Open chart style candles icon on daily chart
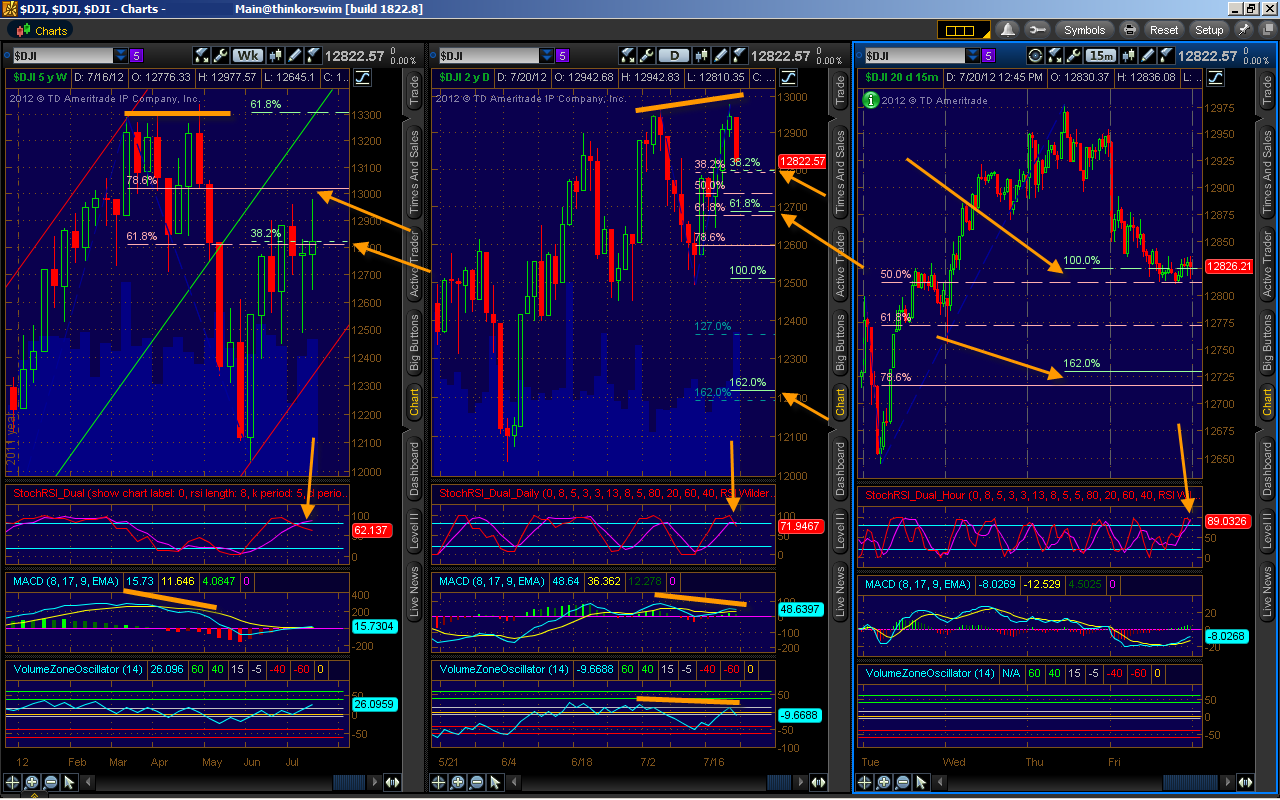This screenshot has height=800, width=1280. (703, 56)
